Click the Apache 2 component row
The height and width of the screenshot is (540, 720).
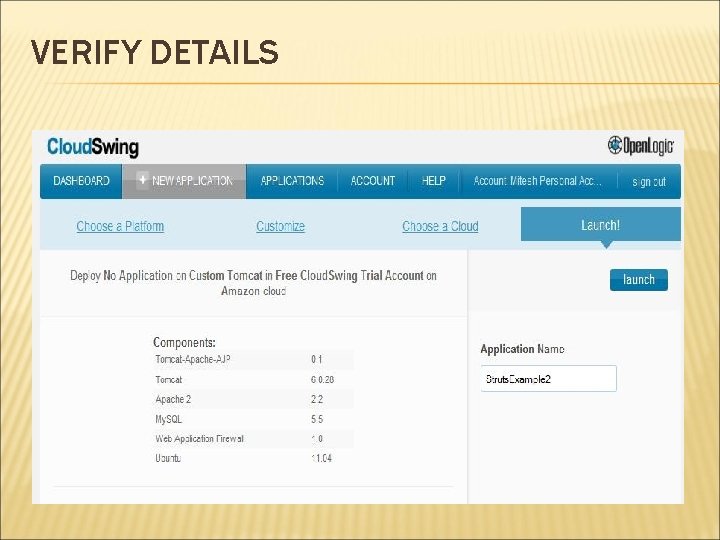(253, 399)
